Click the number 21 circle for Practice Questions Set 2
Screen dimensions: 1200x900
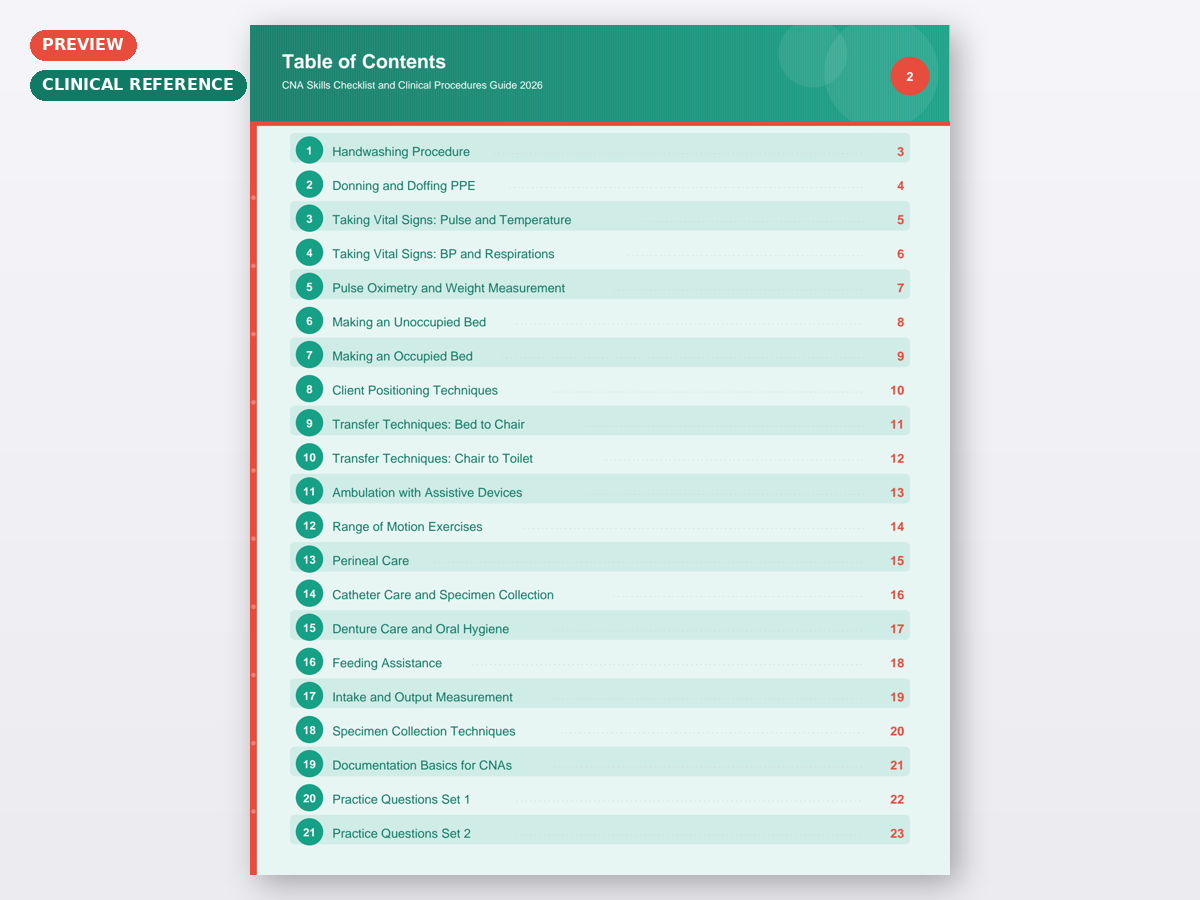click(x=309, y=831)
